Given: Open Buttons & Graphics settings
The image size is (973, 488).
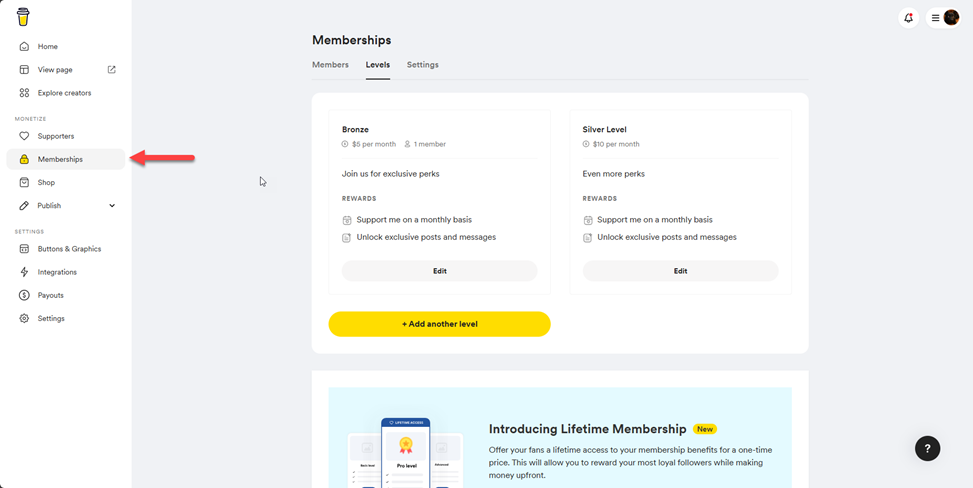Looking at the screenshot, I should tap(69, 249).
